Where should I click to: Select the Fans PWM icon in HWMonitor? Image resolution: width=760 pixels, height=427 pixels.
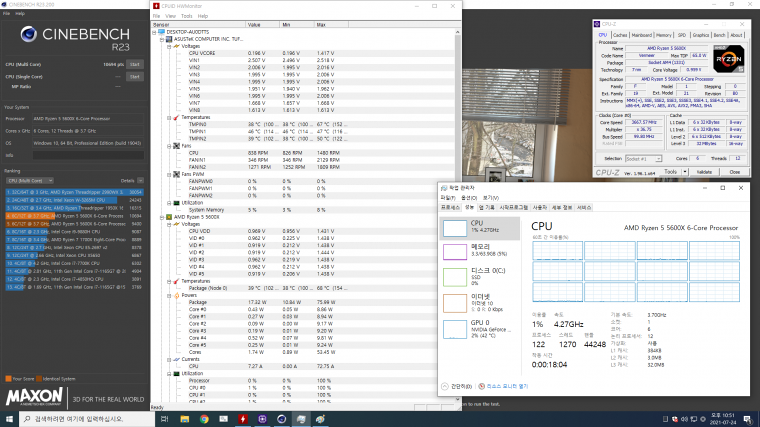176,174
